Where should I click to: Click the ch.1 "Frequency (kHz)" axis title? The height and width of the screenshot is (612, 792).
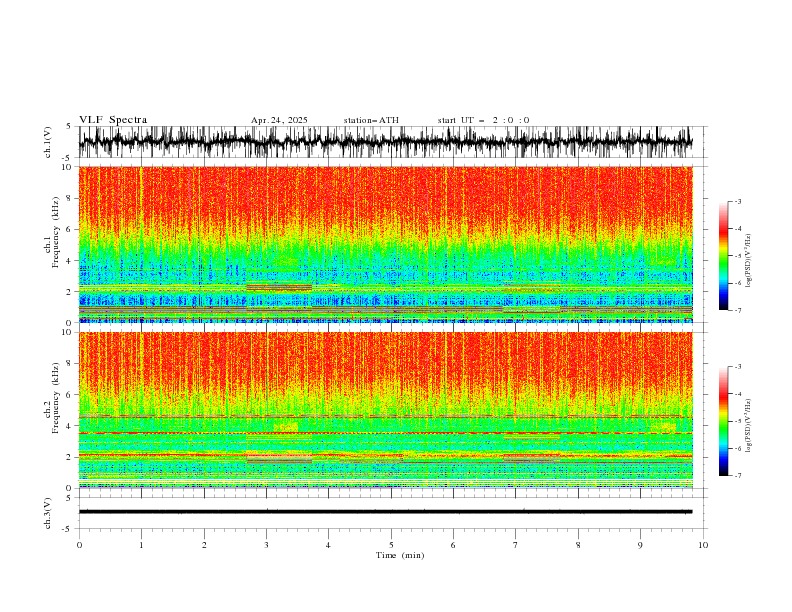[56, 233]
